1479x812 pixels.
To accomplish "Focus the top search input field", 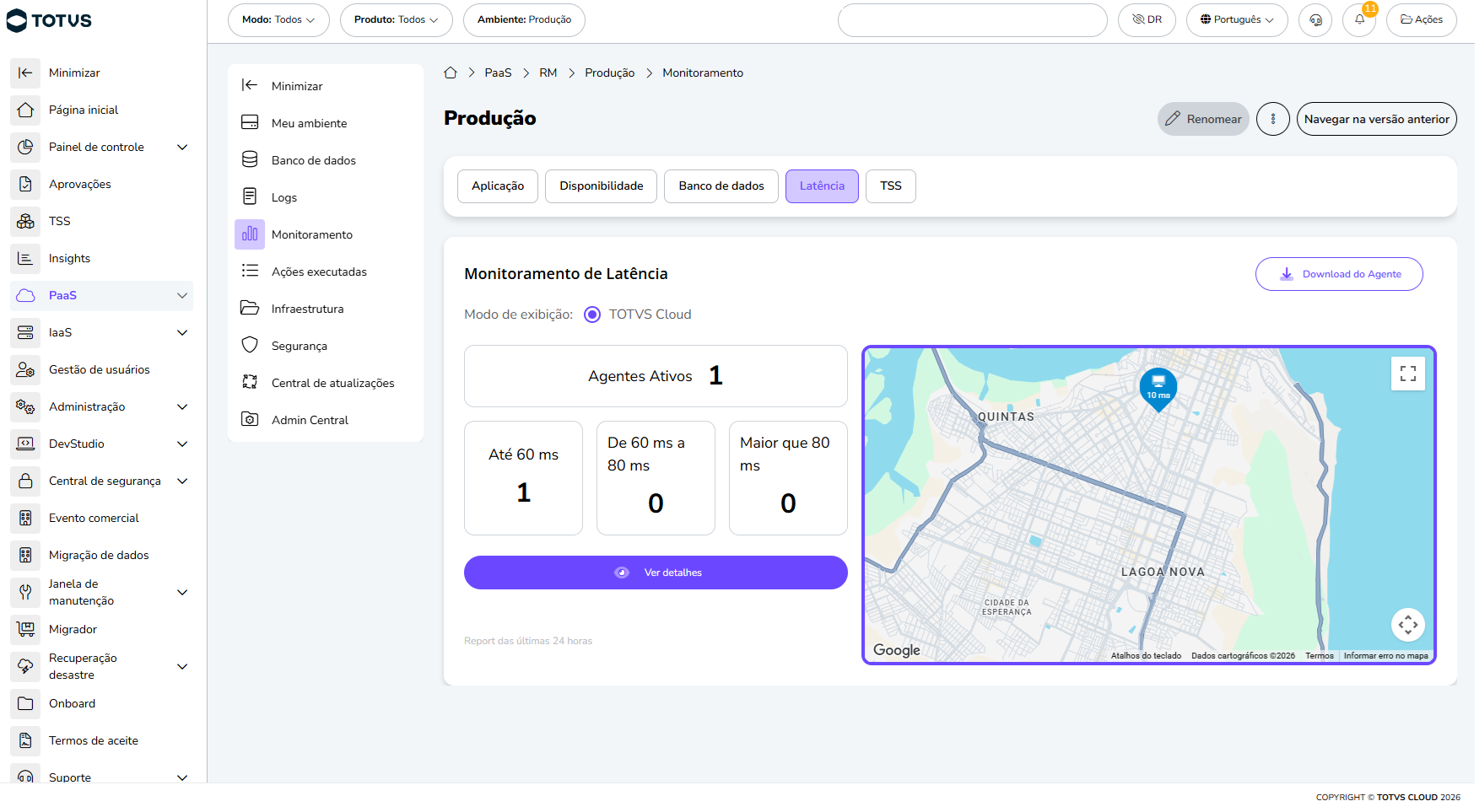I will 972,20.
